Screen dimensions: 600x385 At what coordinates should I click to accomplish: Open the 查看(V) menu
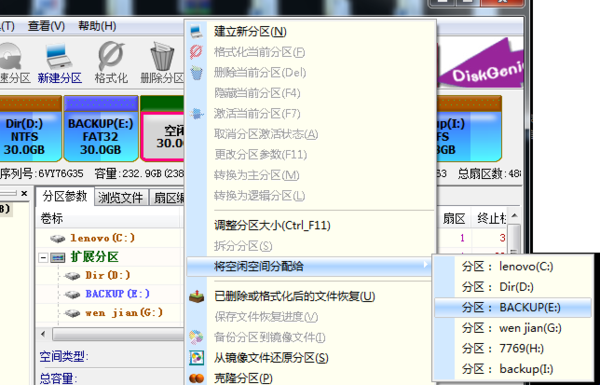pyautogui.click(x=46, y=26)
